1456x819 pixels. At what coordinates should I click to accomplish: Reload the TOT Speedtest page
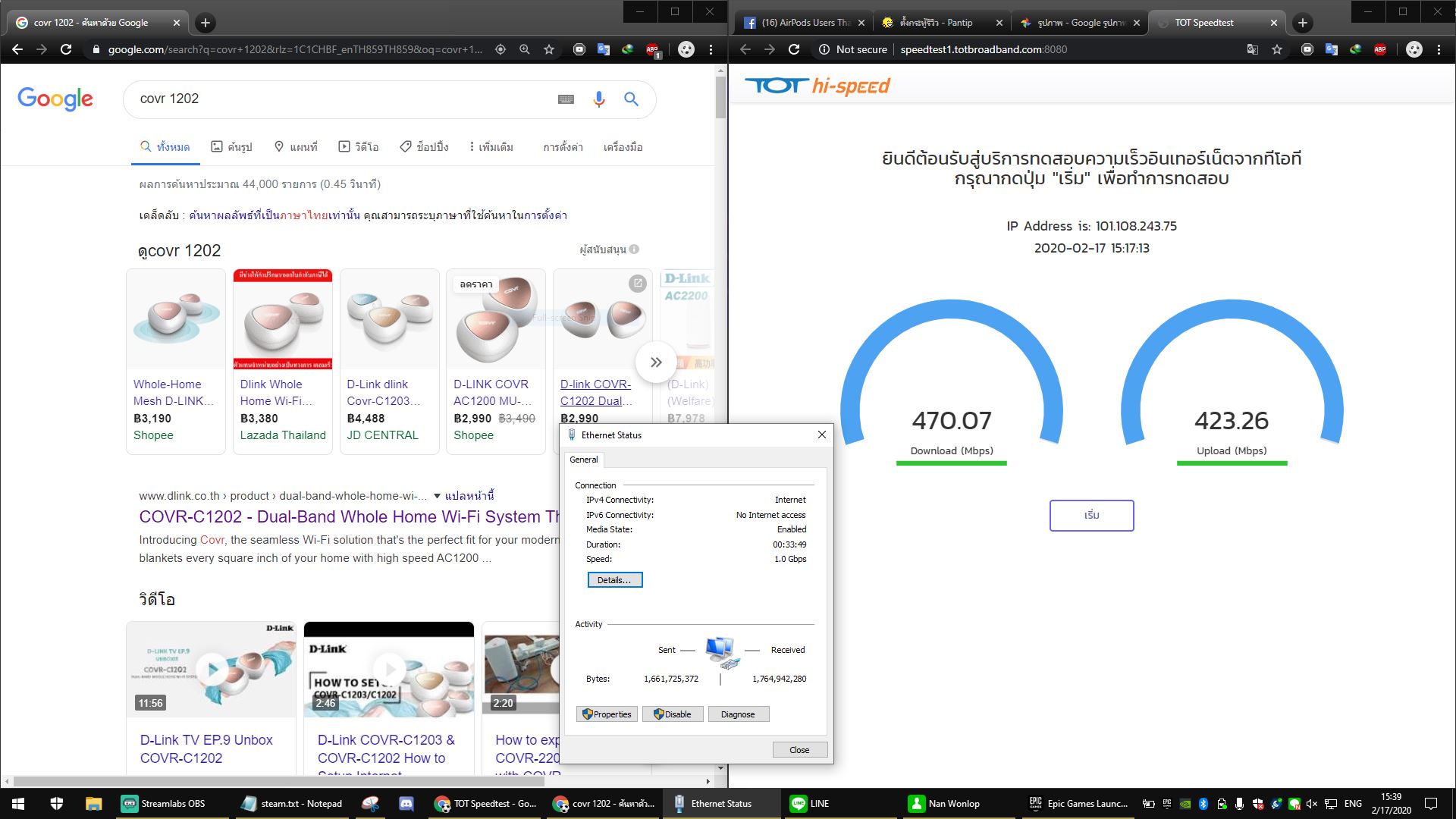click(794, 49)
